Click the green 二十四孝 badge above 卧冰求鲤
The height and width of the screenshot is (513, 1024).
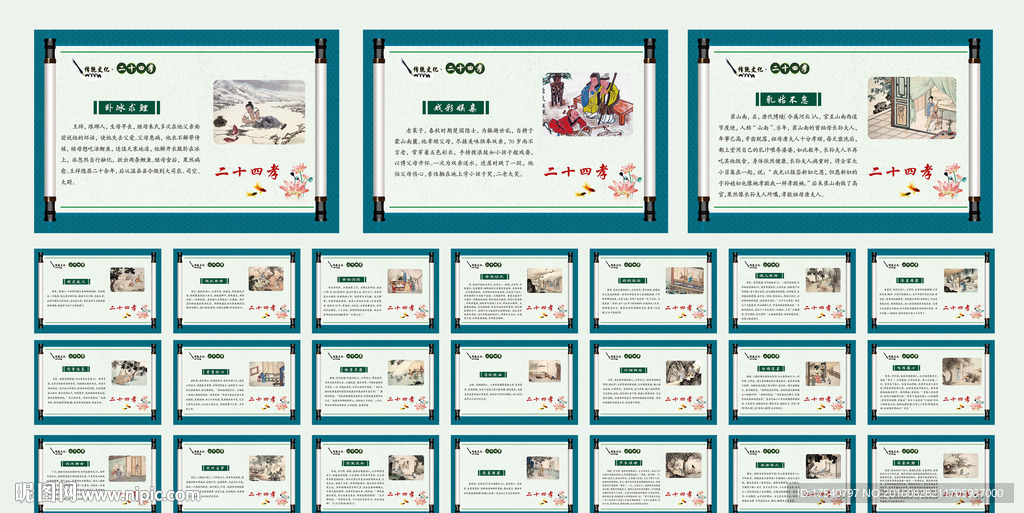pos(137,69)
